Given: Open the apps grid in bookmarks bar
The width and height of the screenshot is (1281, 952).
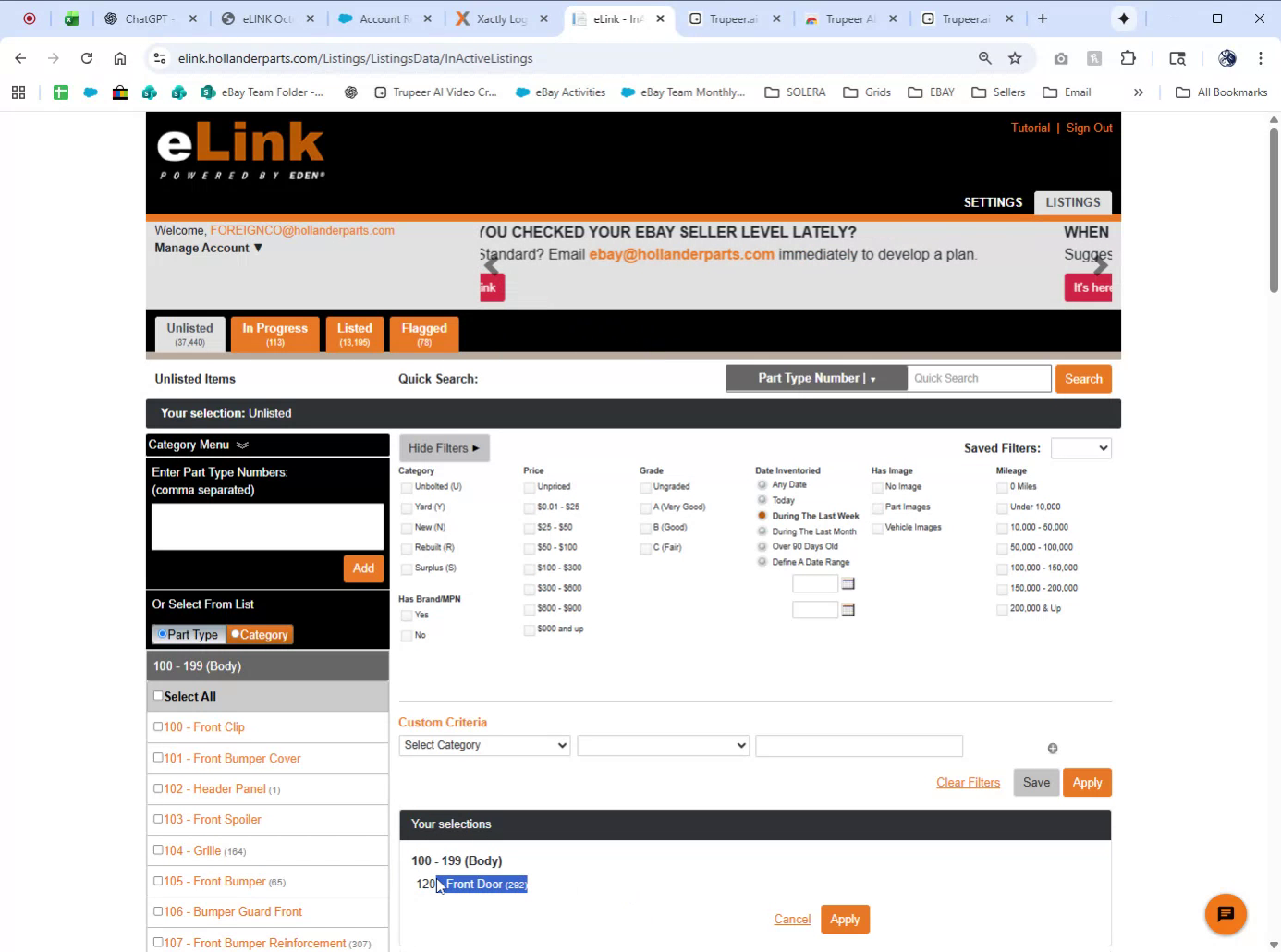Looking at the screenshot, I should tap(18, 92).
